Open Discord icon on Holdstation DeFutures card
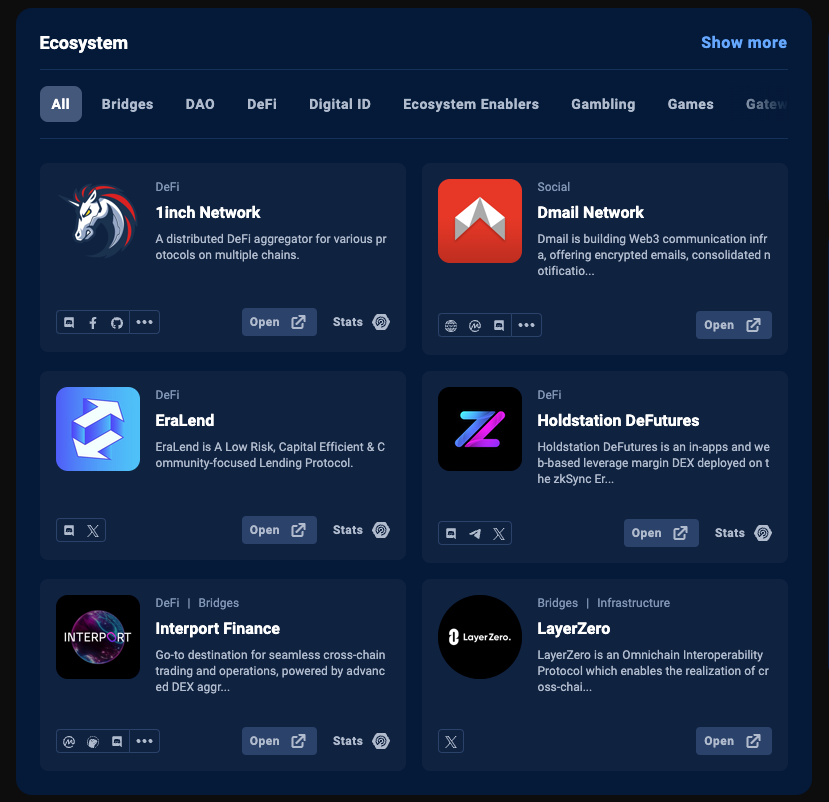This screenshot has height=802, width=829. click(451, 534)
